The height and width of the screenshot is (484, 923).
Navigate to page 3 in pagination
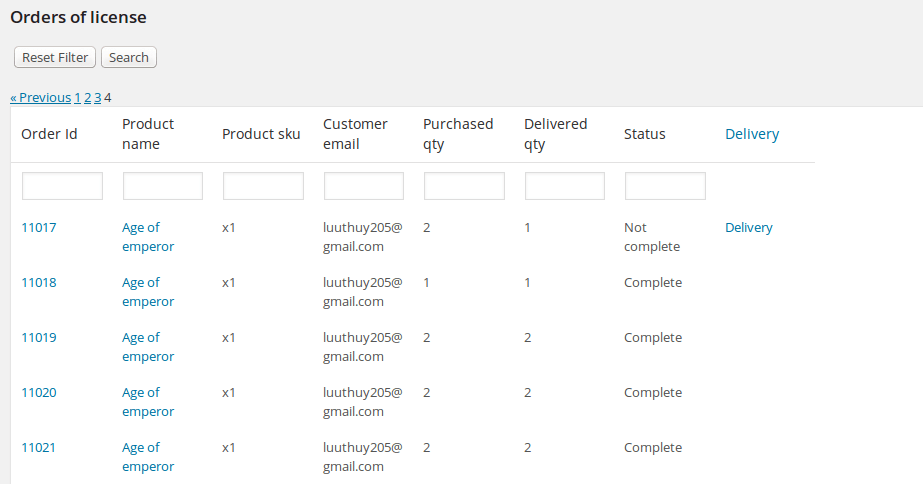pyautogui.click(x=98, y=98)
